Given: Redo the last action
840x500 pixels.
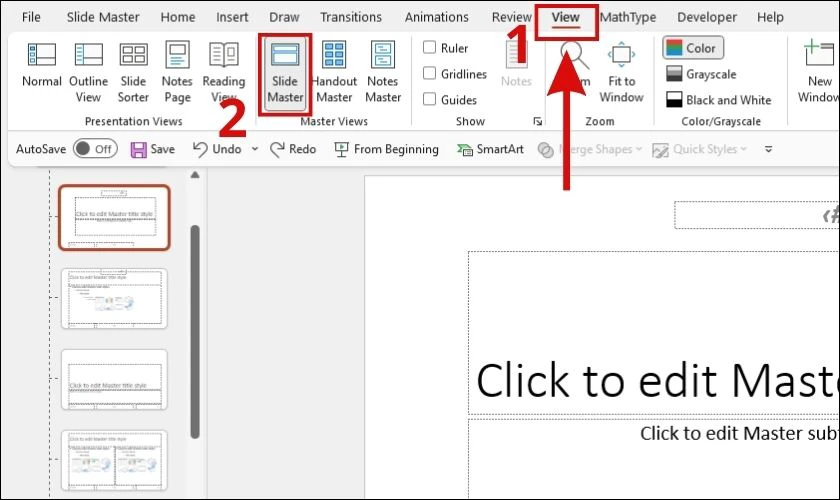Looking at the screenshot, I should pos(293,149).
